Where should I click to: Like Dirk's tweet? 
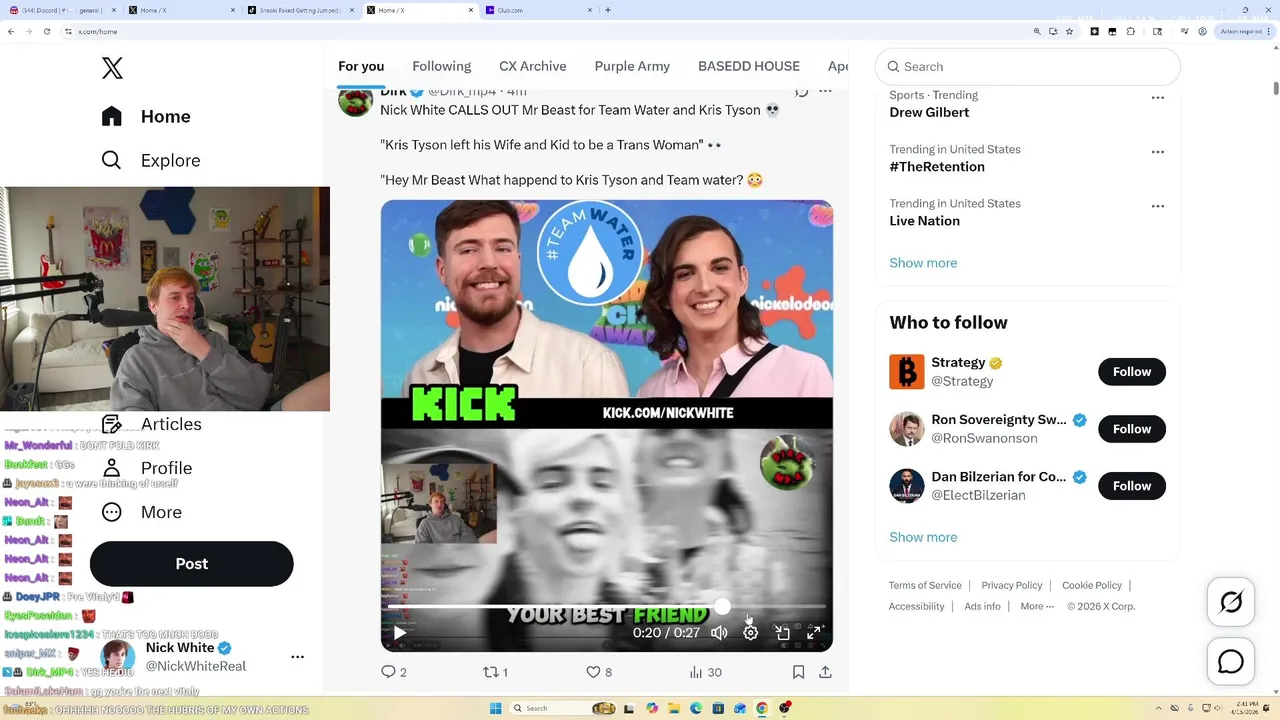[x=599, y=672]
